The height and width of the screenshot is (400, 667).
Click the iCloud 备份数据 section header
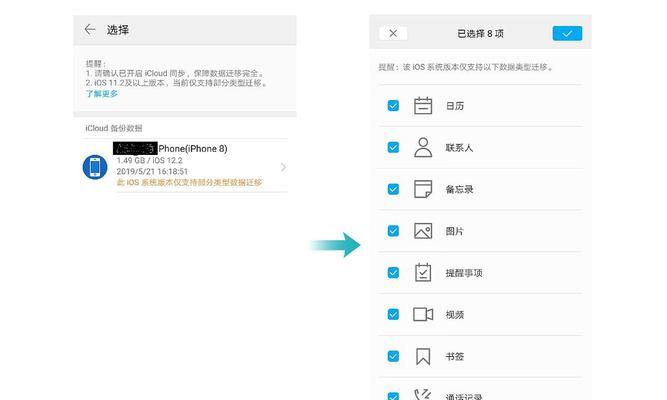click(x=114, y=128)
